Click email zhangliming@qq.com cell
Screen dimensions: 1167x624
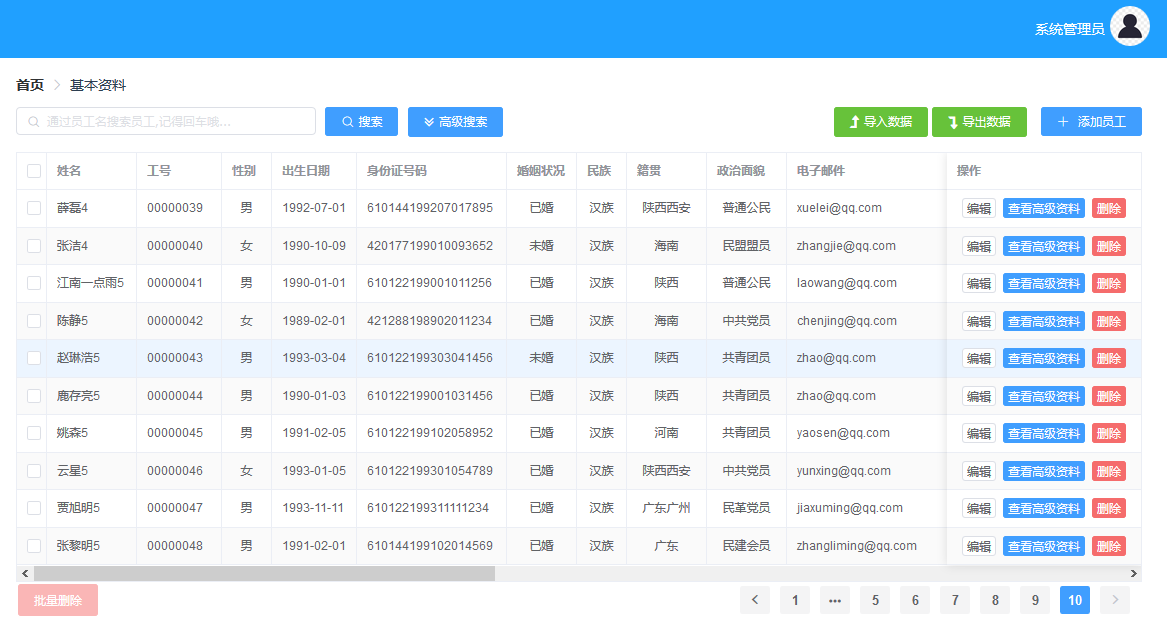point(857,546)
